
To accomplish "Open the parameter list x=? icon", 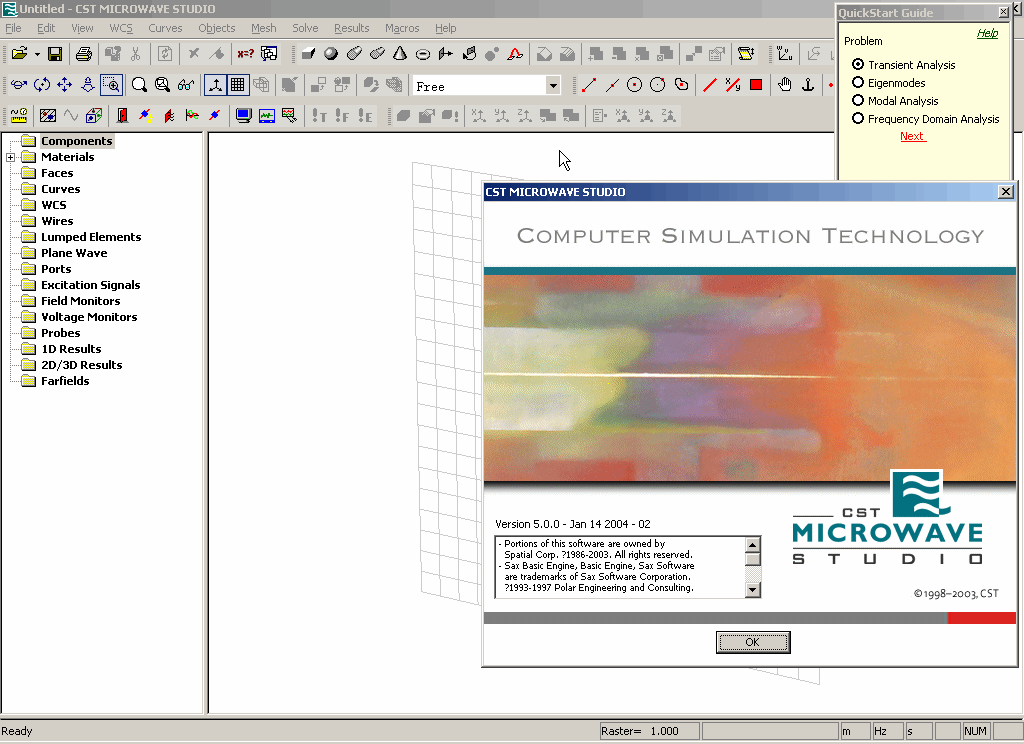I will [246, 54].
